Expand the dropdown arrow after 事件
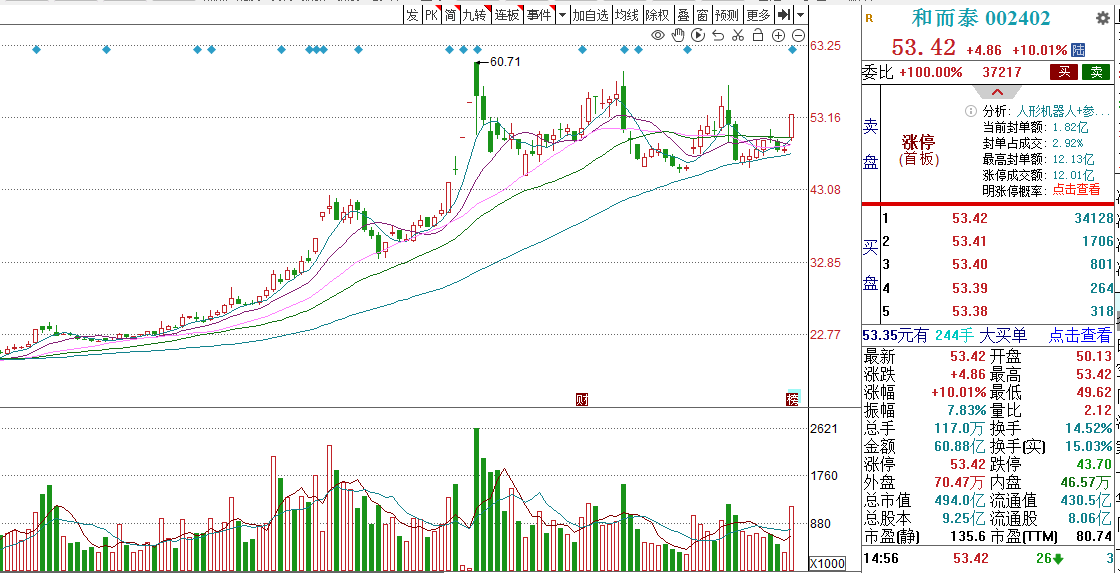 (563, 15)
